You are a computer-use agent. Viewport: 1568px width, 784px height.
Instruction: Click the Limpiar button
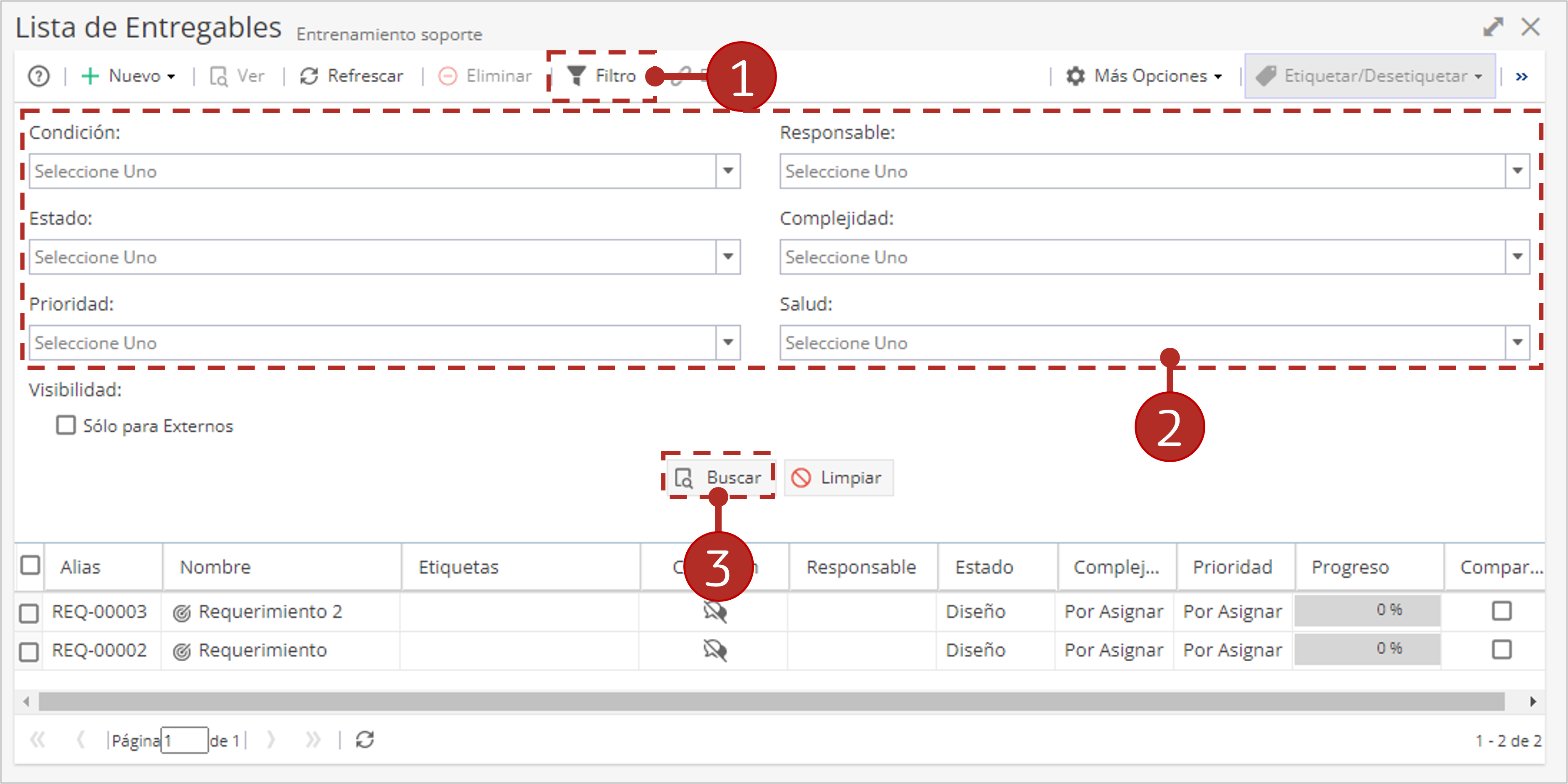(838, 478)
